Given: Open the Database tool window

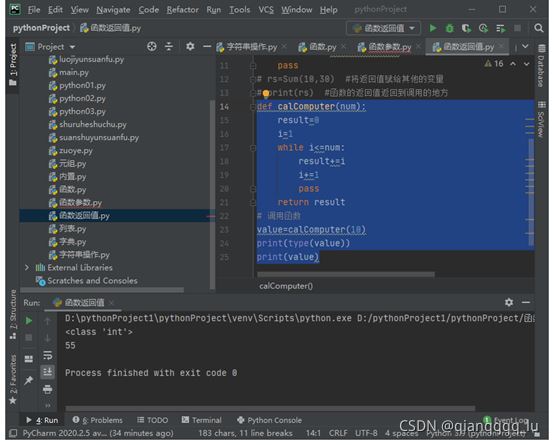Looking at the screenshot, I should pos(541,65).
